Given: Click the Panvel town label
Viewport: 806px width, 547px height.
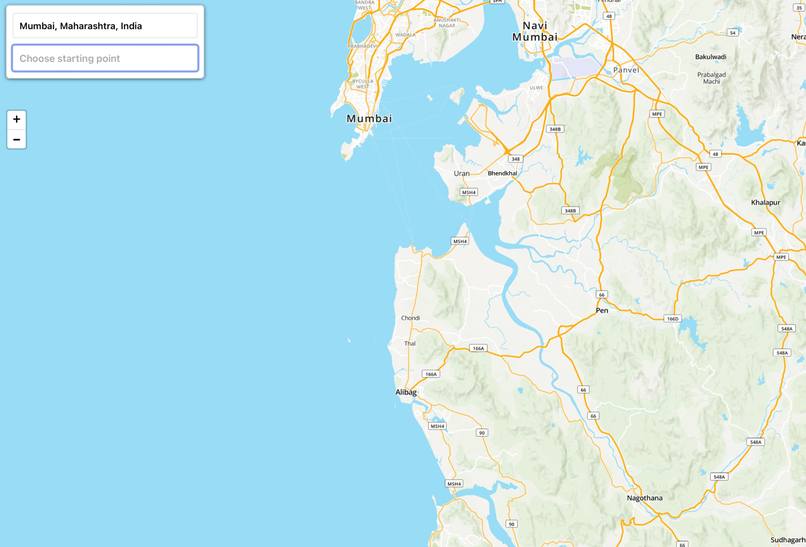Looking at the screenshot, I should click(626, 70).
